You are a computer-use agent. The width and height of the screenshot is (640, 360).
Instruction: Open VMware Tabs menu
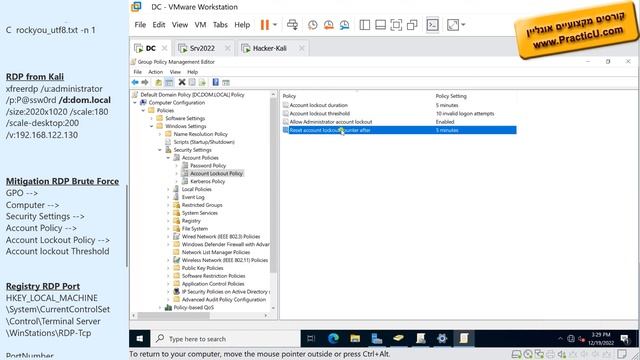coord(220,25)
